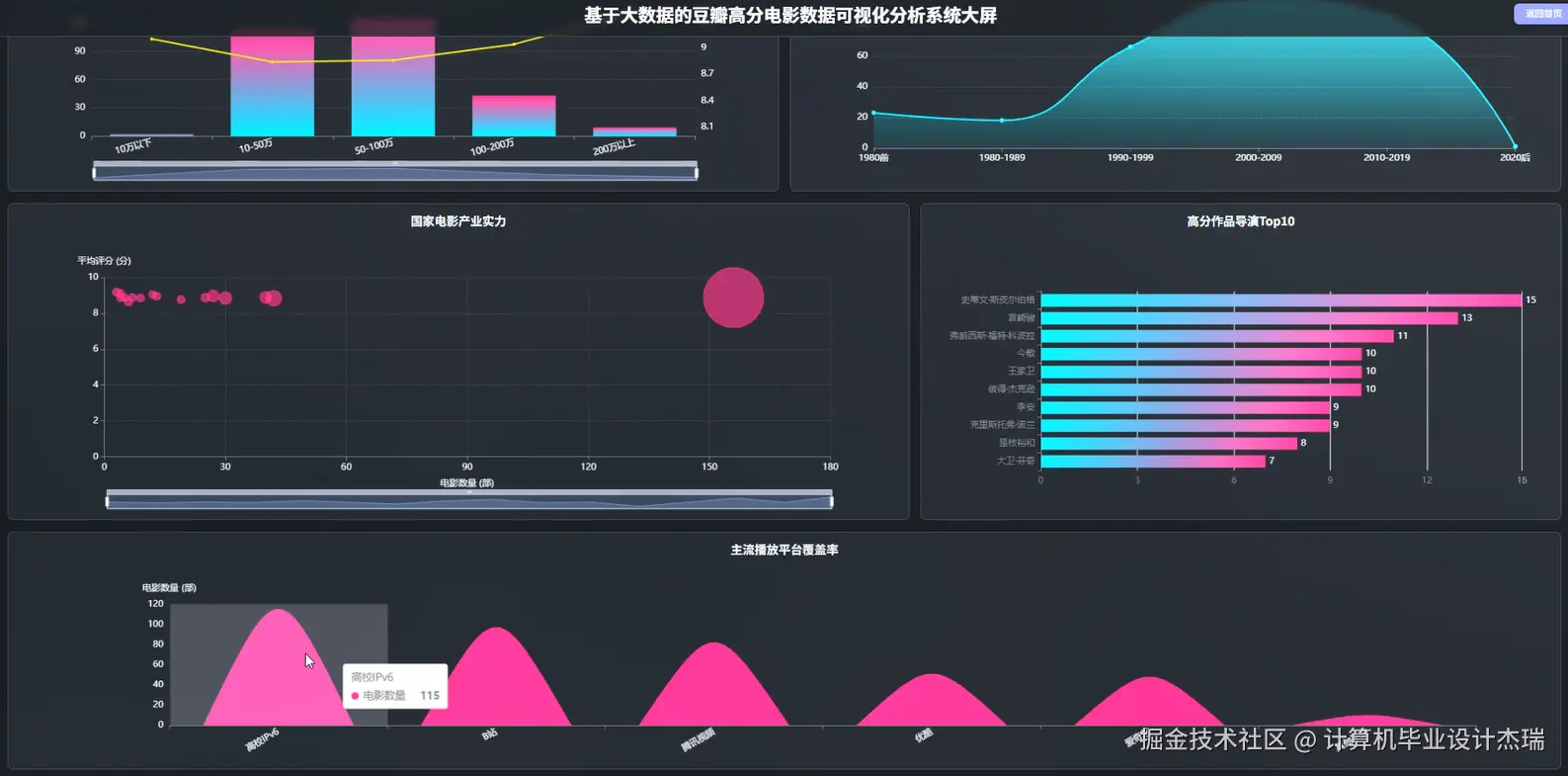Image resolution: width=1568 pixels, height=776 pixels.
Task: Click the 王家卫 director bar
Action: [1201, 371]
